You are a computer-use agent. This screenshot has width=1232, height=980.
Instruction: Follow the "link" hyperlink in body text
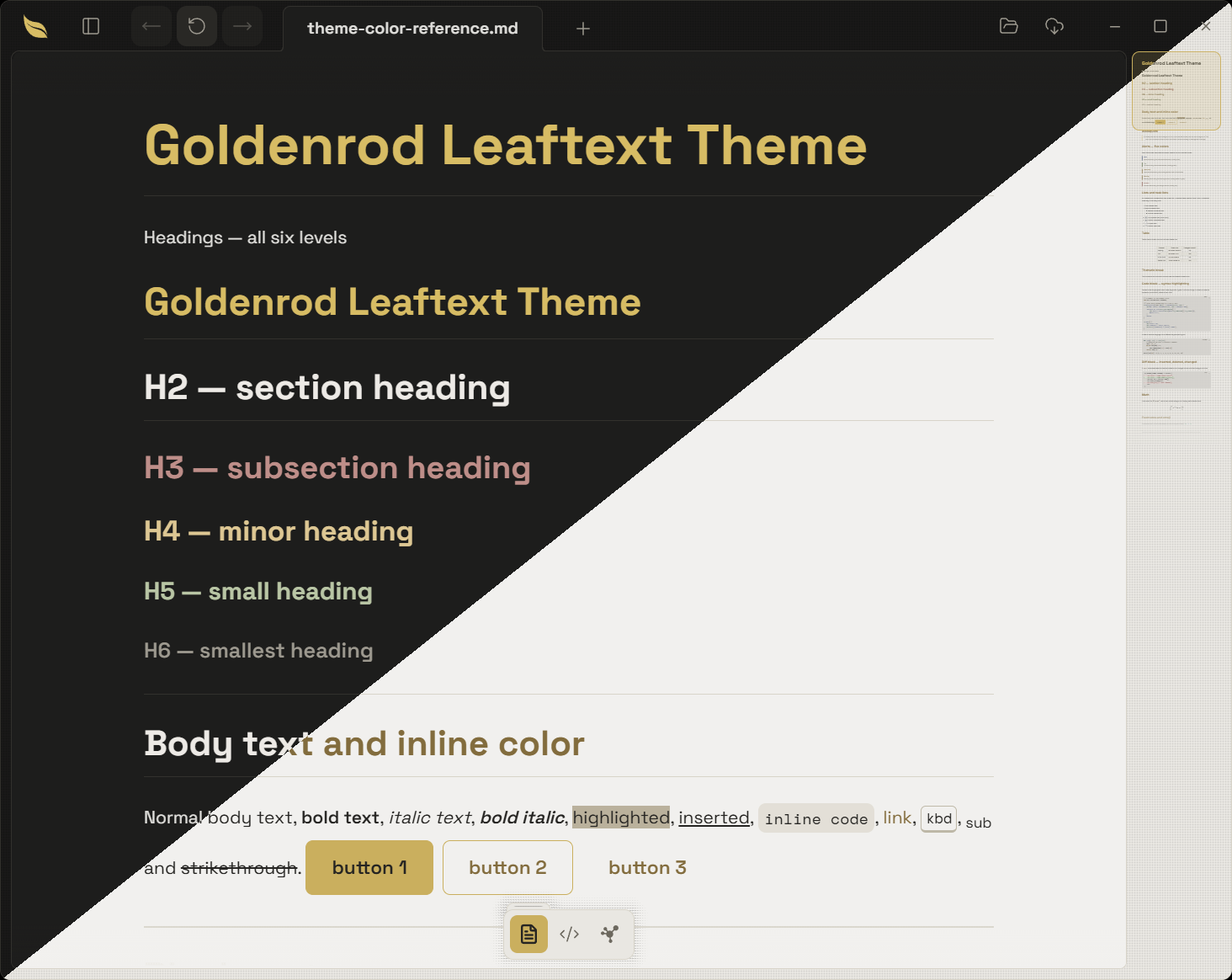tap(897, 818)
